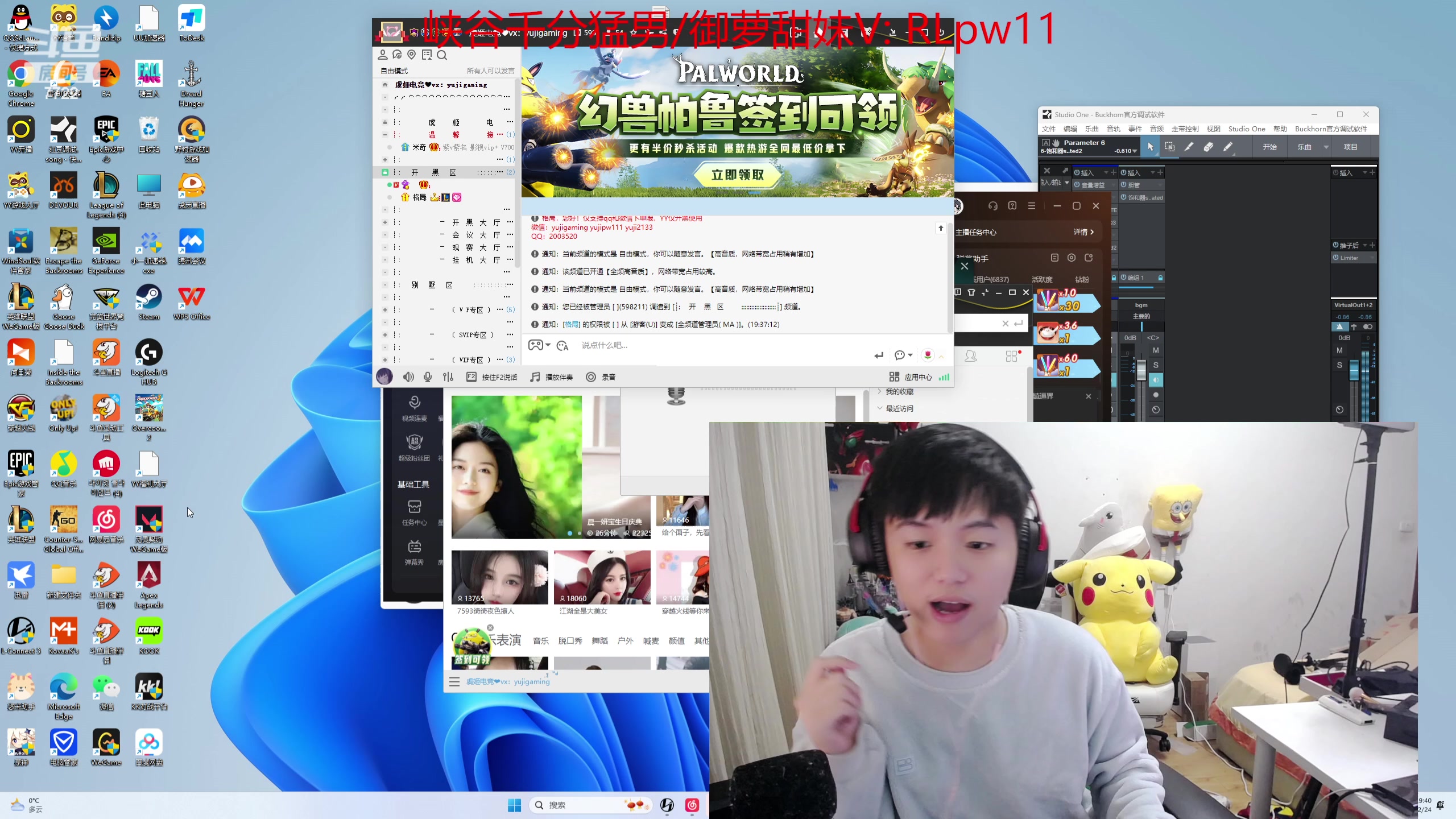Open the 视图 menu in Studio One

click(x=1213, y=129)
